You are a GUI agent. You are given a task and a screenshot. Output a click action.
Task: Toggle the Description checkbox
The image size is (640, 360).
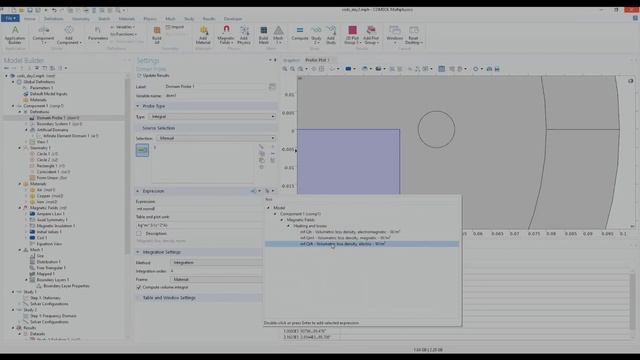click(x=139, y=233)
